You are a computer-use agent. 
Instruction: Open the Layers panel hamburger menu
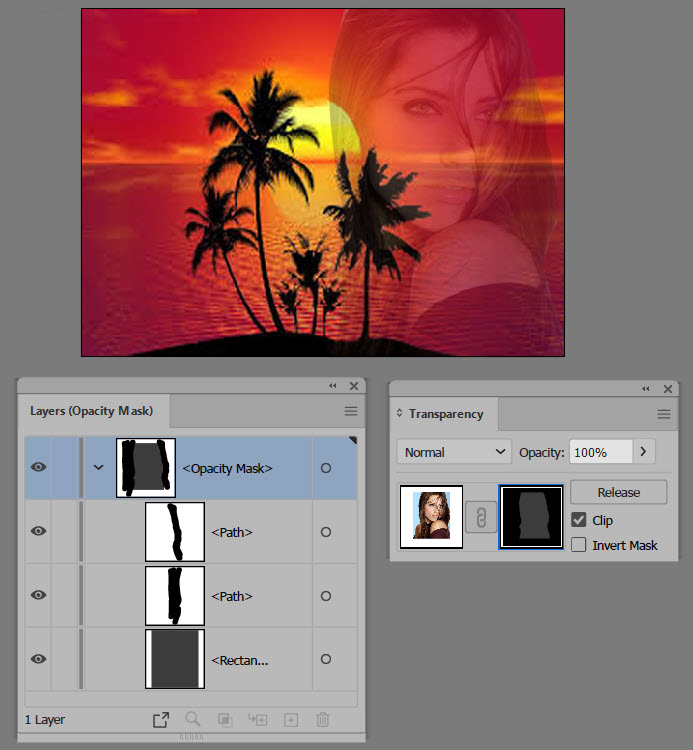[x=351, y=411]
